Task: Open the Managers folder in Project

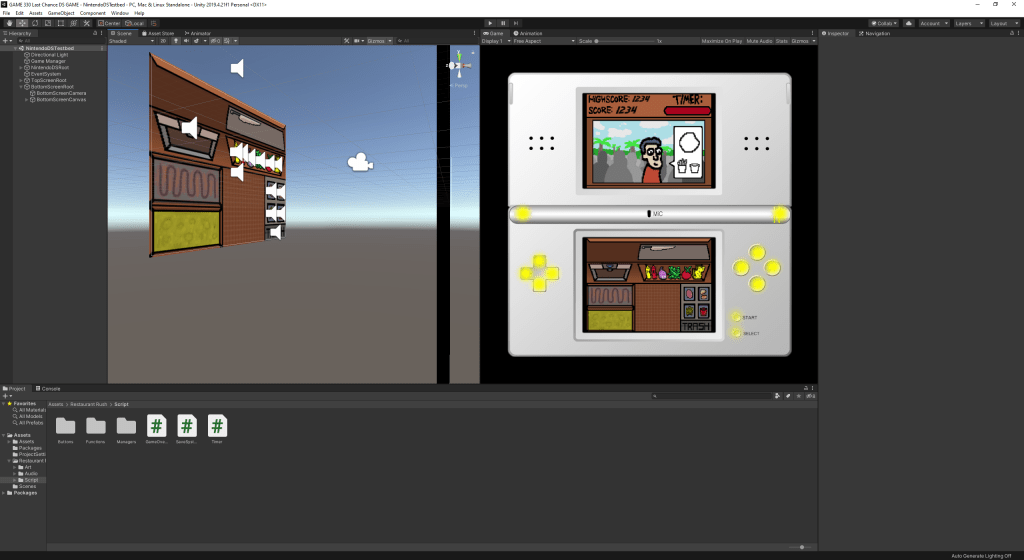Action: [x=126, y=428]
